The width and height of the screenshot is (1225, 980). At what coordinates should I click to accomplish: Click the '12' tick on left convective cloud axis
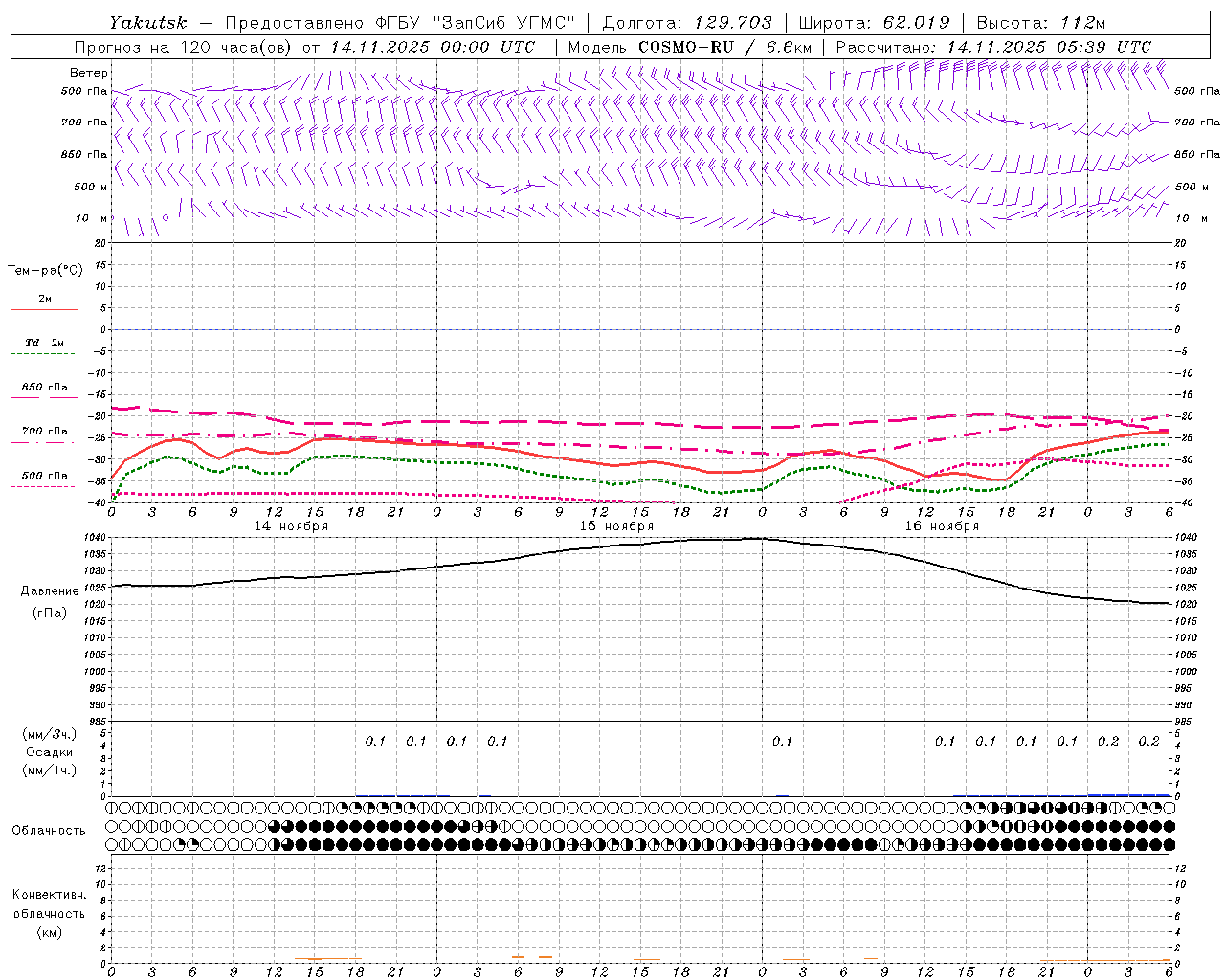pyautogui.click(x=100, y=868)
